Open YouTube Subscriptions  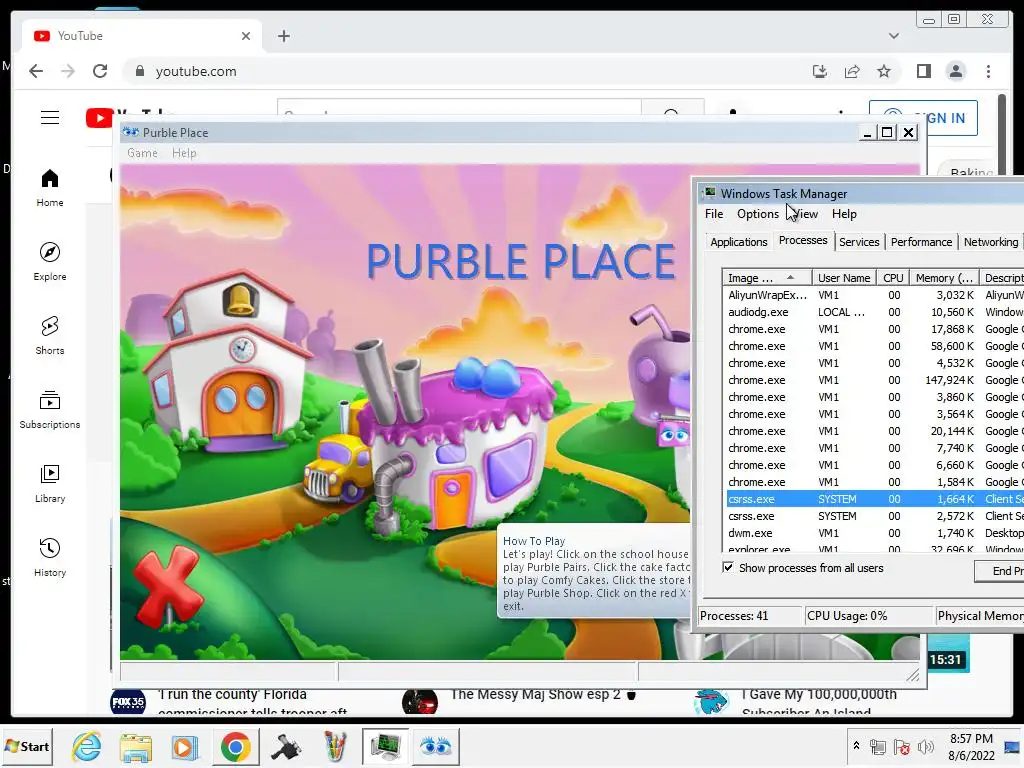tap(50, 409)
